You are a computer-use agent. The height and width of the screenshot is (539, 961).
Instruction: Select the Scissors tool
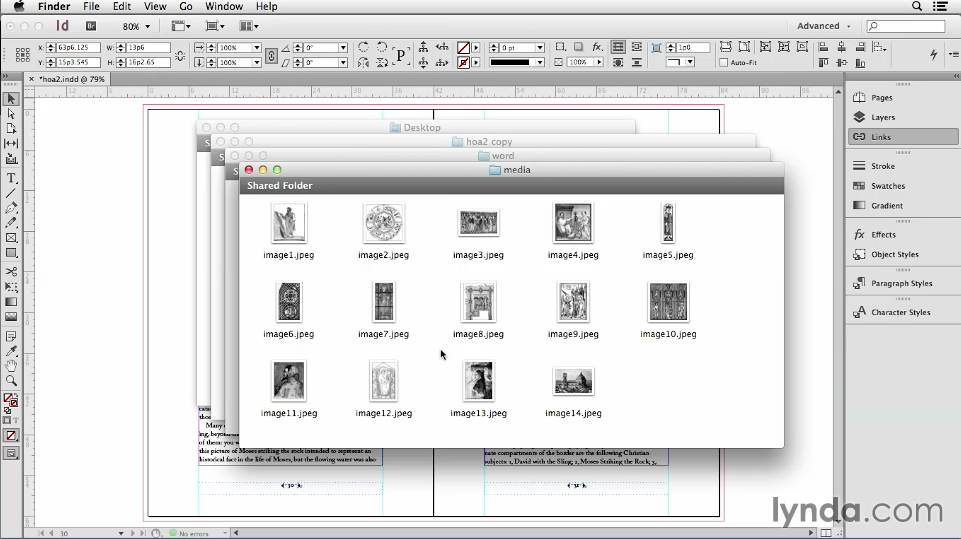point(11,271)
